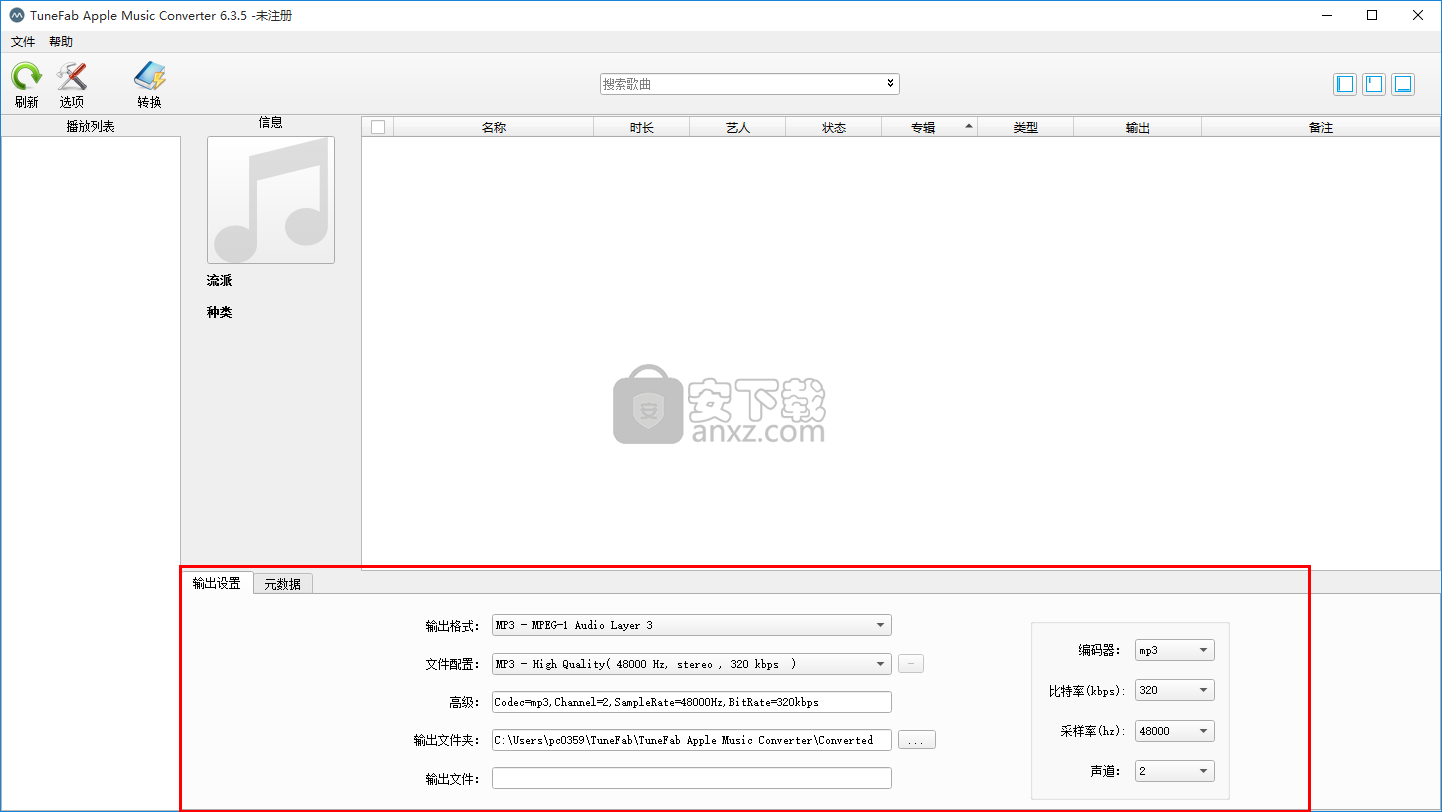Sort by the 状态 column header
This screenshot has width=1442, height=812.
(x=834, y=127)
